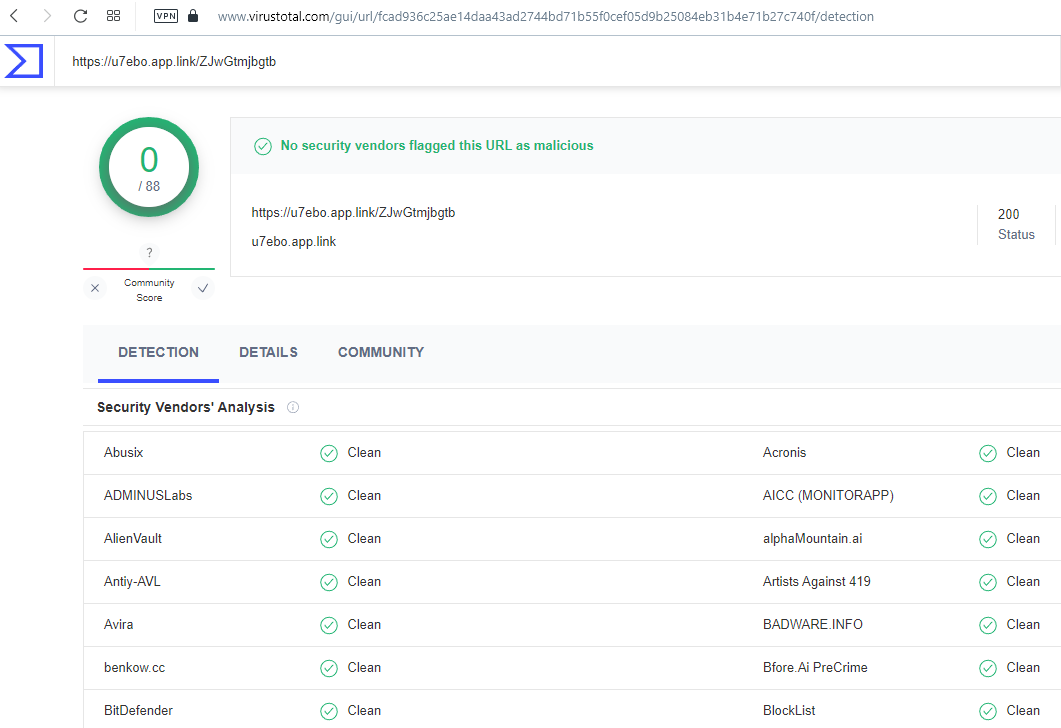Click the Clean check icon for AlienVault
The height and width of the screenshot is (728, 1061).
[329, 539]
